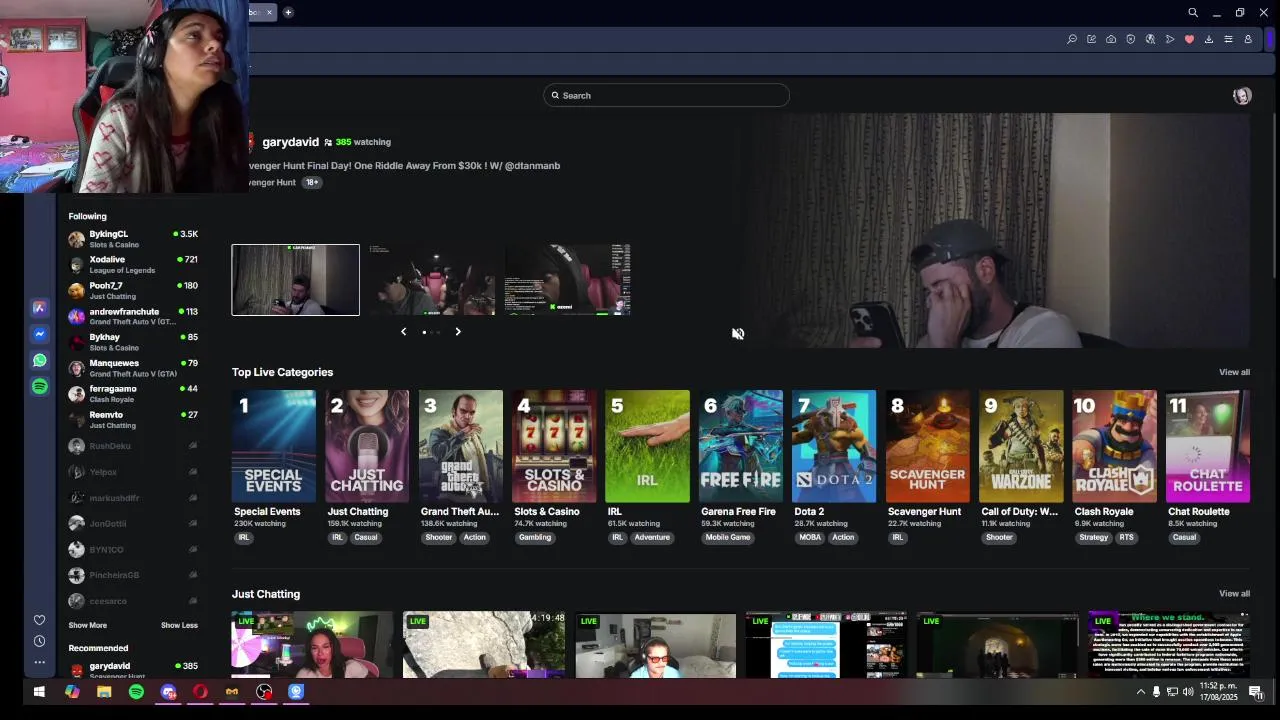The height and width of the screenshot is (720, 1280).
Task: Click Show Less under Following
Action: click(179, 625)
